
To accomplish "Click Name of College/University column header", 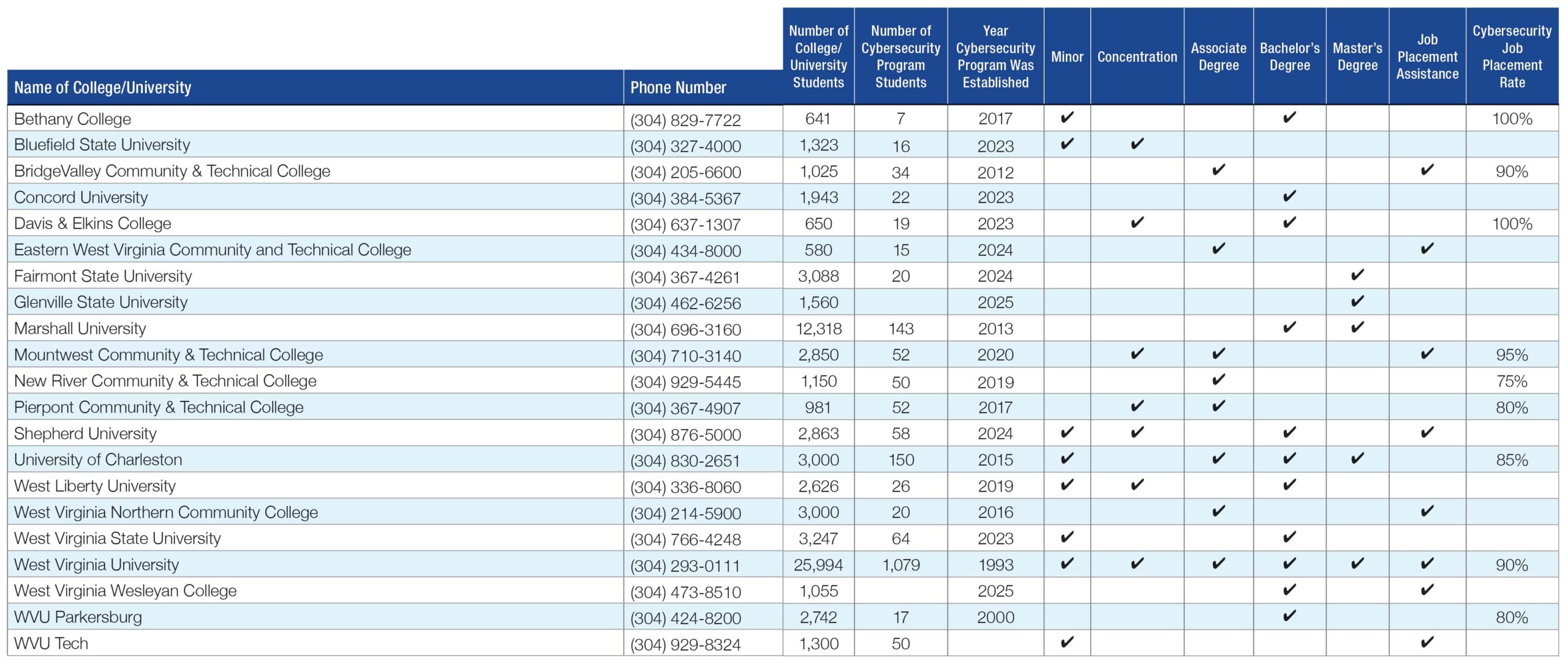I will click(103, 88).
